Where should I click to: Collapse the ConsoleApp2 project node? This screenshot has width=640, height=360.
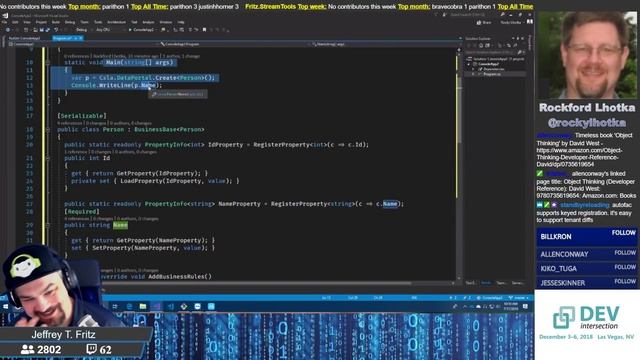tap(469, 64)
